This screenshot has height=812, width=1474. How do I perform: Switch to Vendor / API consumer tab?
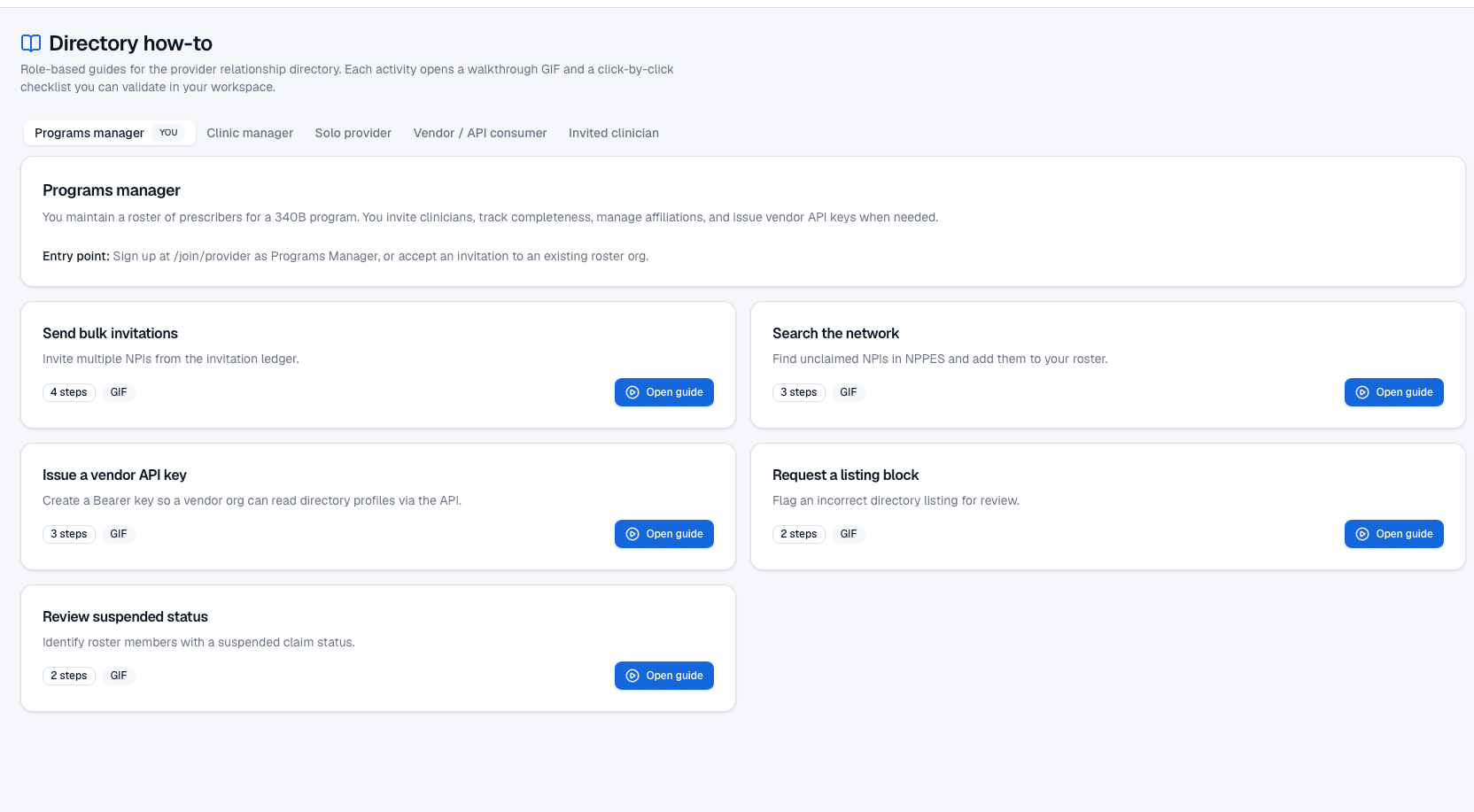click(480, 133)
